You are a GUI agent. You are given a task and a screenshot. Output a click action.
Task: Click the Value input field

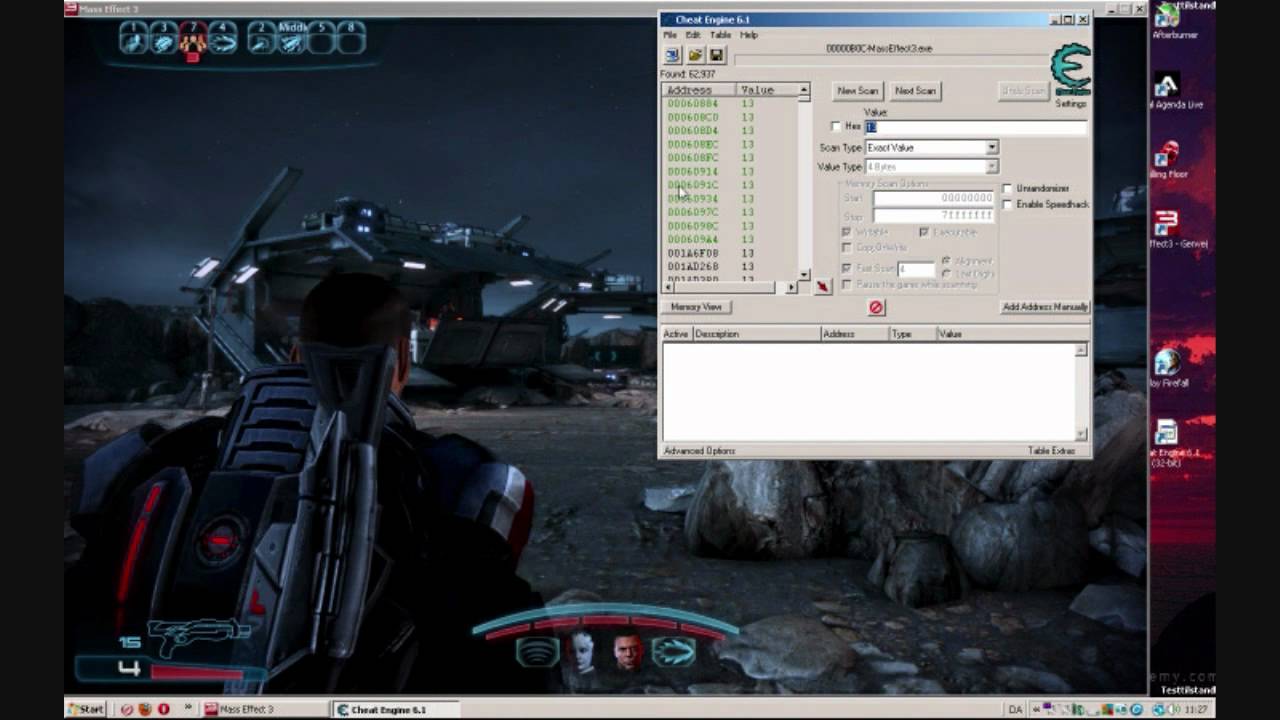coord(976,127)
